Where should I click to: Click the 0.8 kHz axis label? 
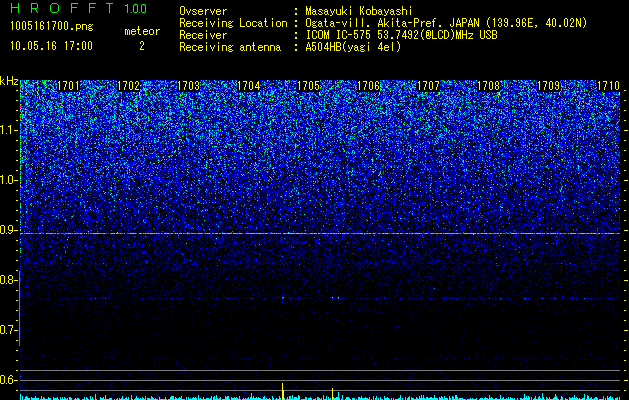pos(8,280)
